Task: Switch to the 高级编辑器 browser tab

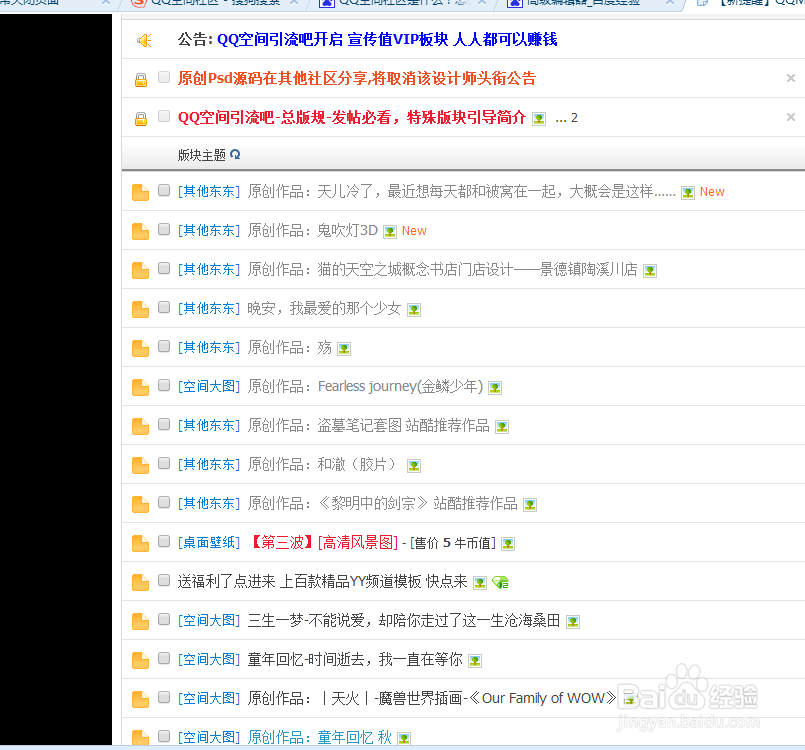Action: click(590, 3)
